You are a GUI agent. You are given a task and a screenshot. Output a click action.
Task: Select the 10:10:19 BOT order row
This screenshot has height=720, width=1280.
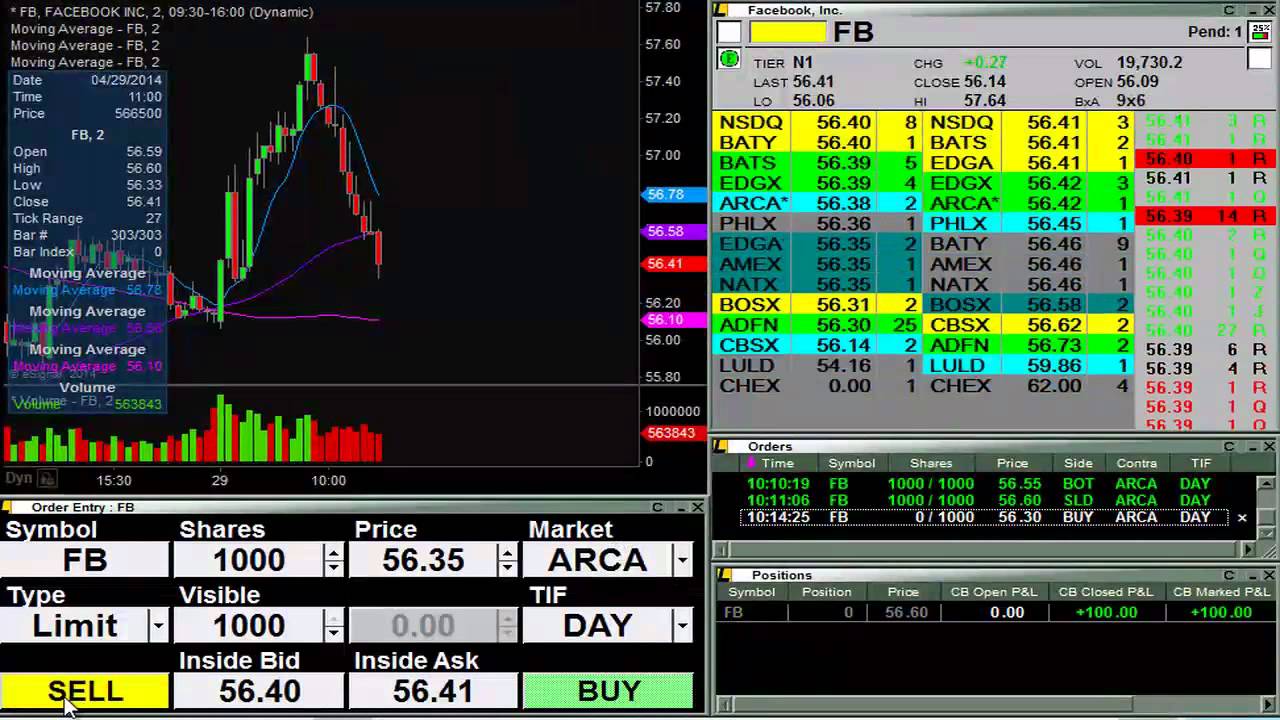[x=986, y=483]
